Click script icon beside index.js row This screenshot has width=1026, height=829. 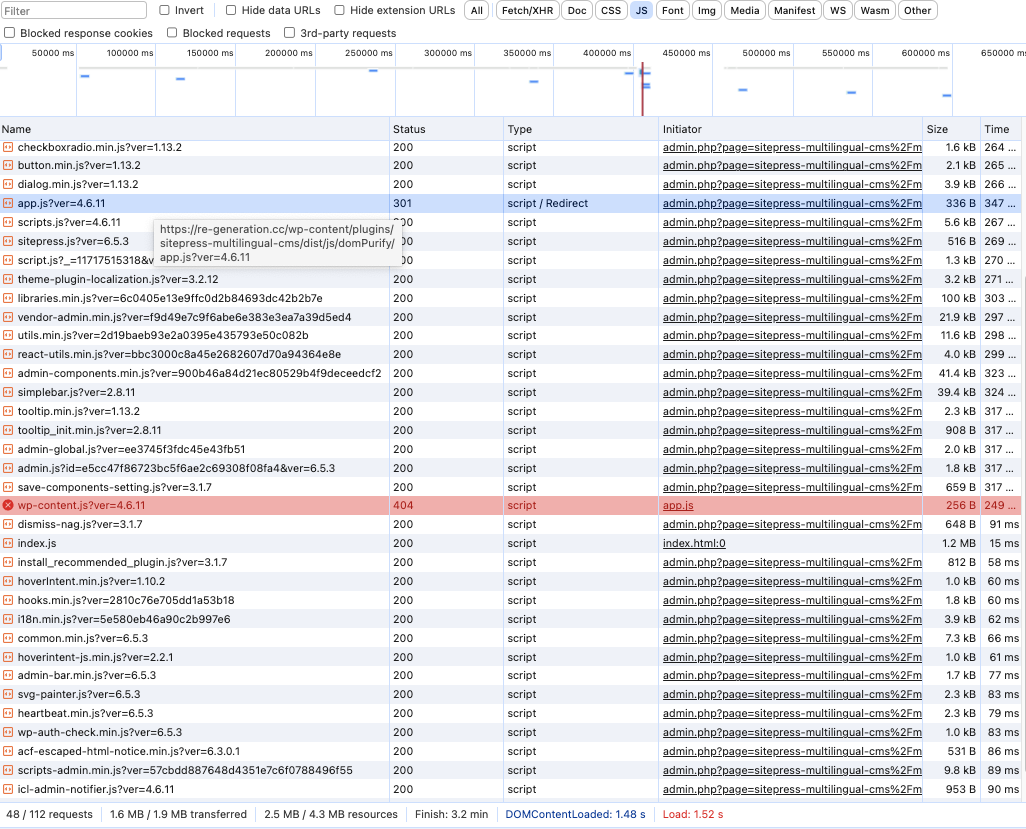[8, 543]
